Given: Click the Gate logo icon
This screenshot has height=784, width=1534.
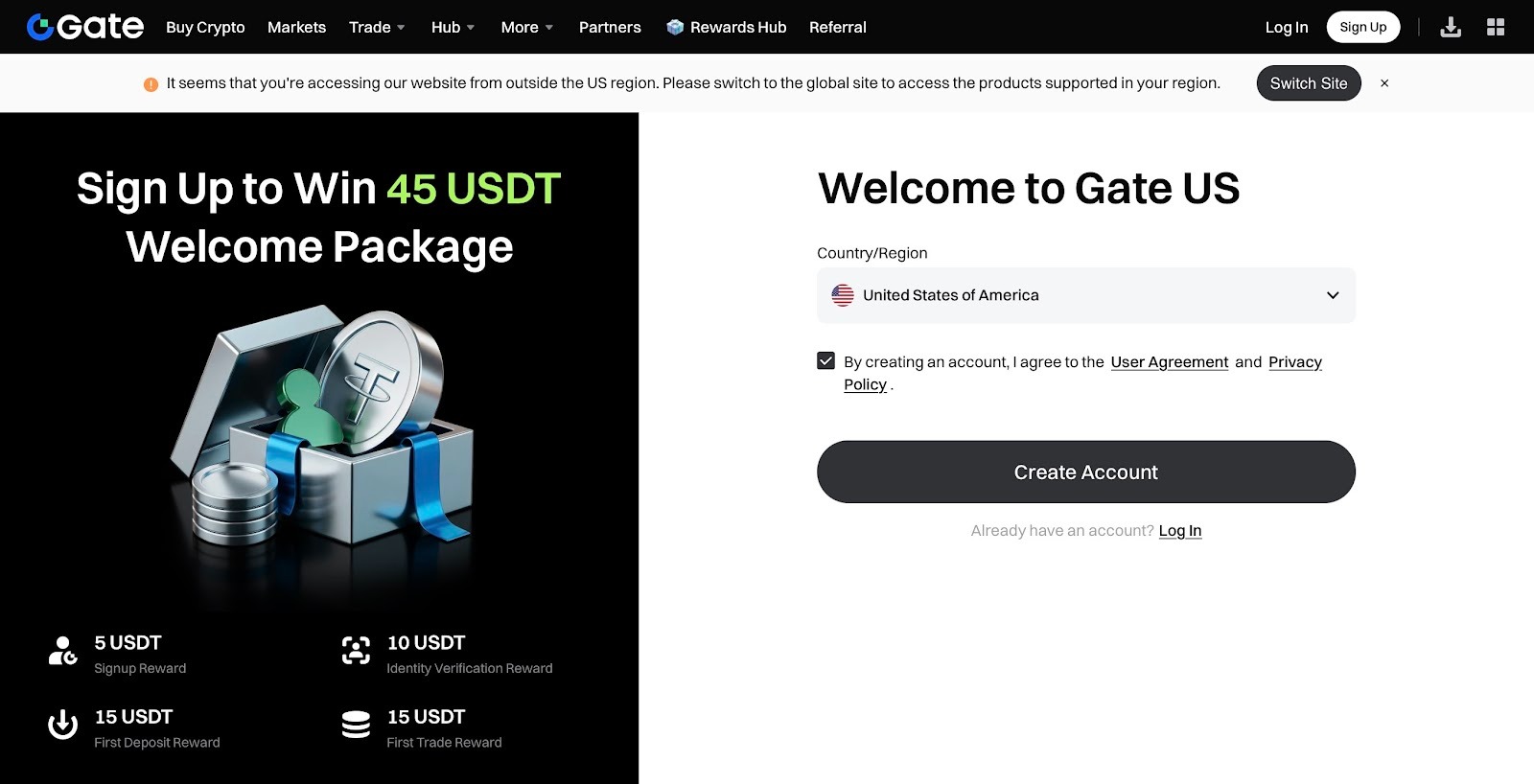Looking at the screenshot, I should click(x=40, y=27).
